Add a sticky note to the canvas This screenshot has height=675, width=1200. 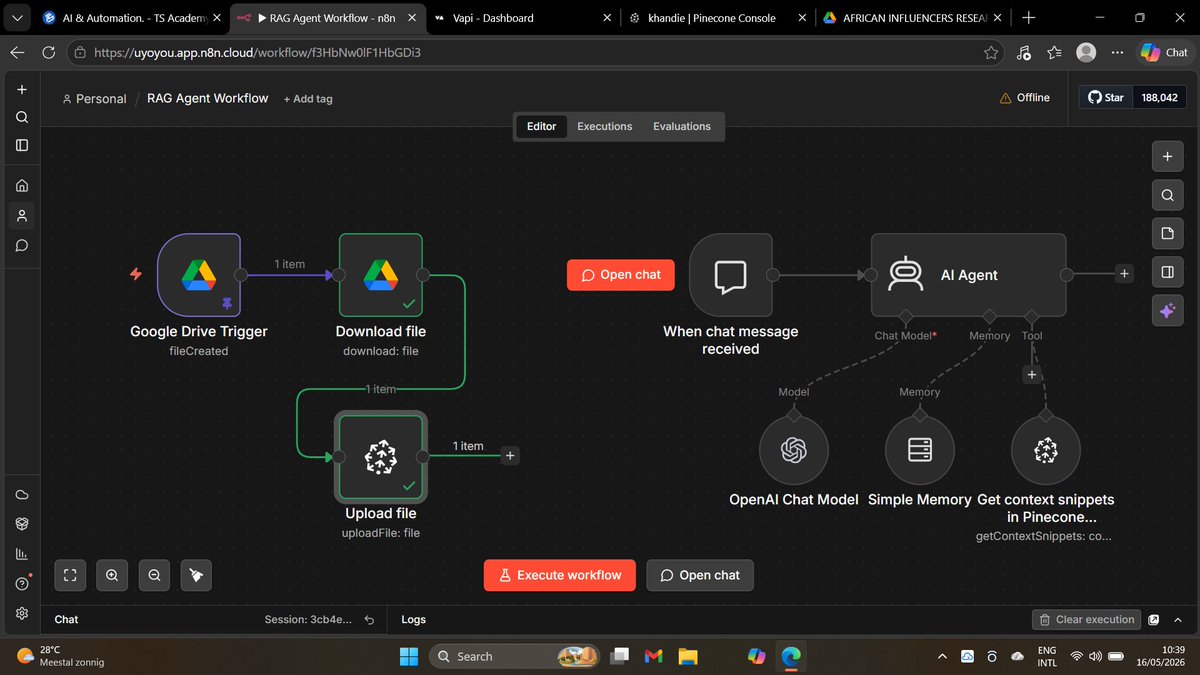1167,233
